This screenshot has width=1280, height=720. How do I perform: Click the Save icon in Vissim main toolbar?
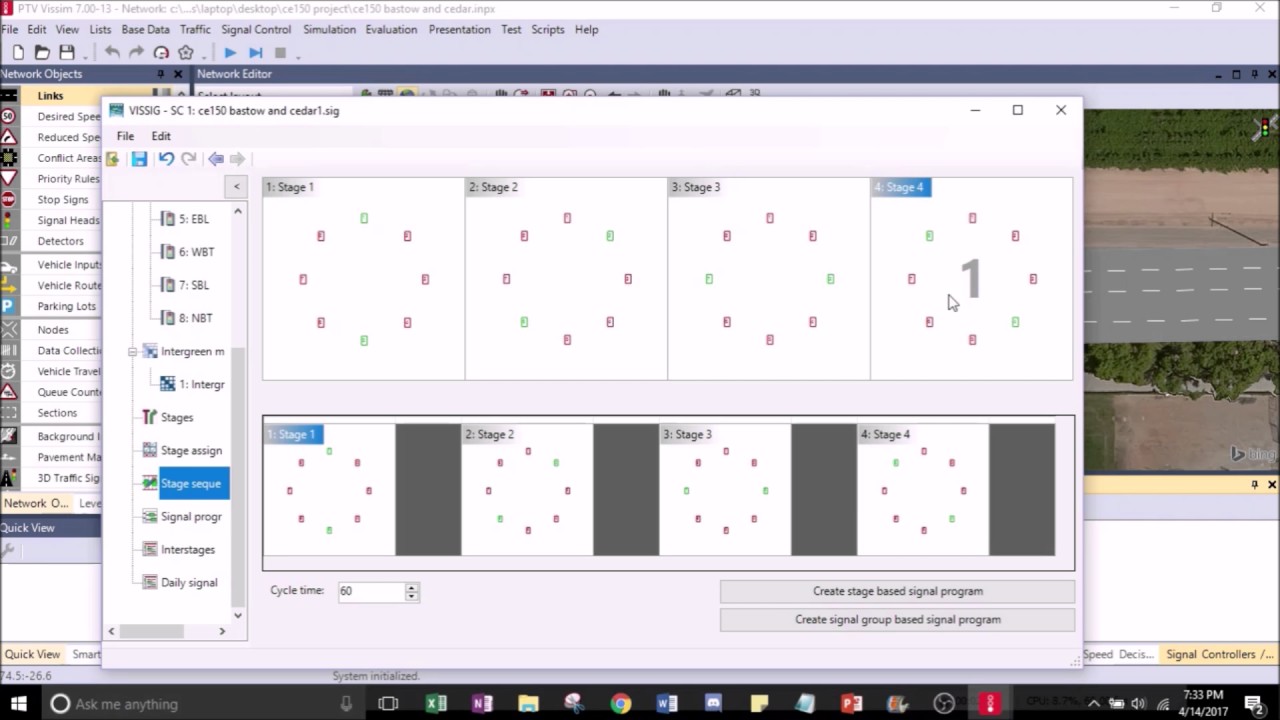click(67, 52)
